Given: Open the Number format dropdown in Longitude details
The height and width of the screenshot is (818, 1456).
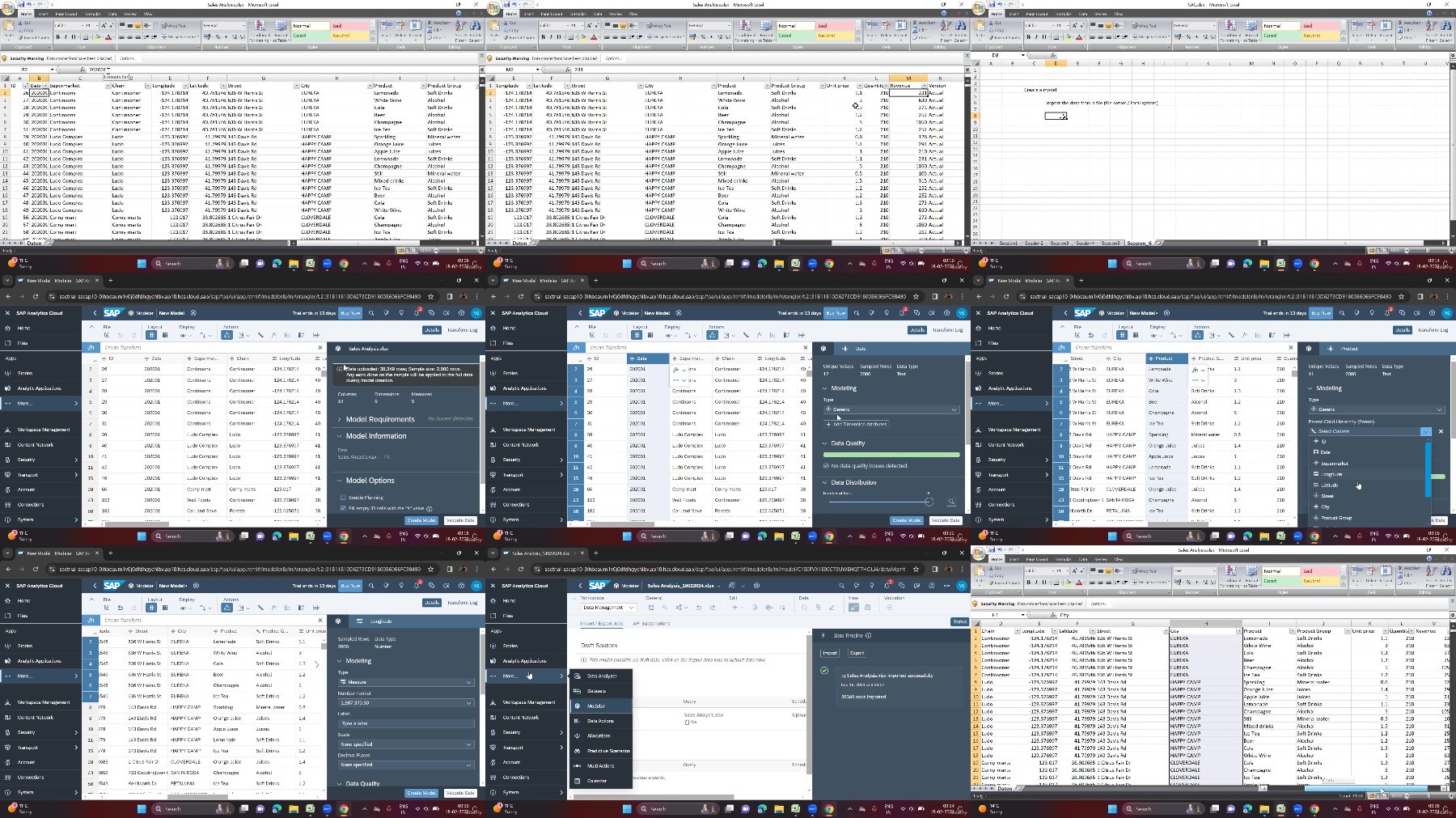Looking at the screenshot, I should [x=406, y=703].
